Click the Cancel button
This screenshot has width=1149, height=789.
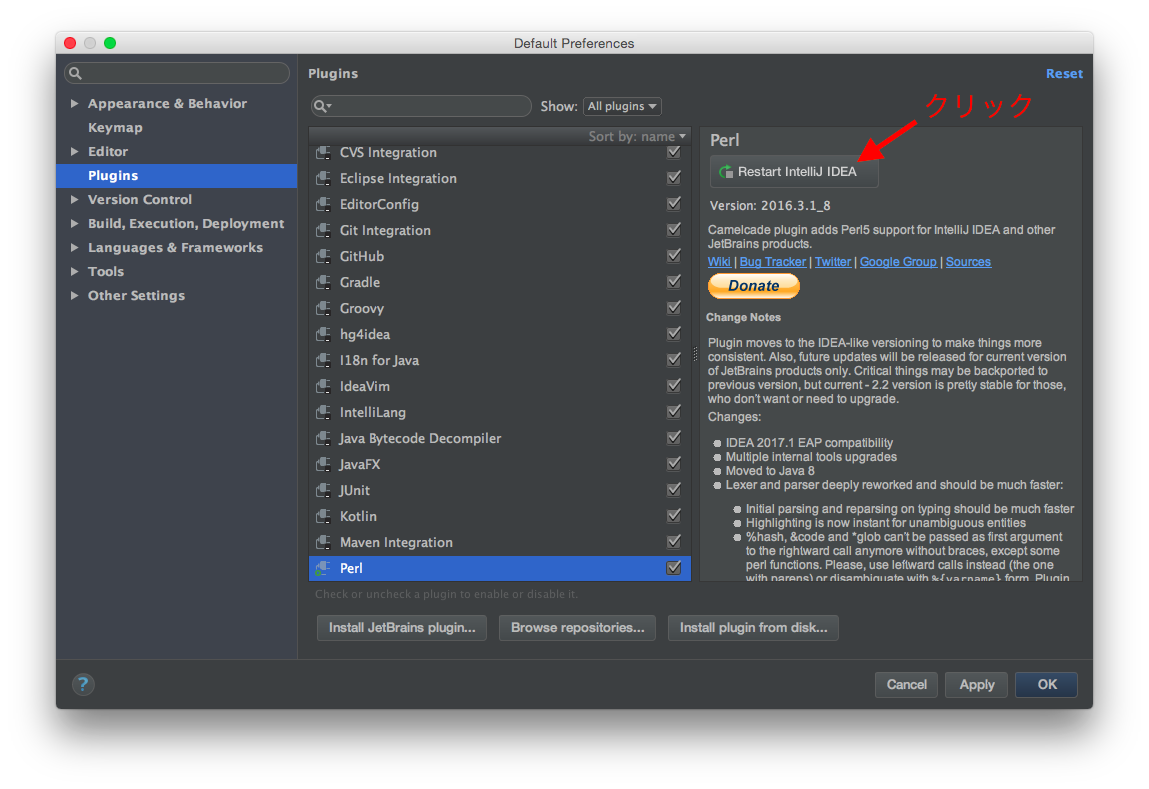[906, 684]
